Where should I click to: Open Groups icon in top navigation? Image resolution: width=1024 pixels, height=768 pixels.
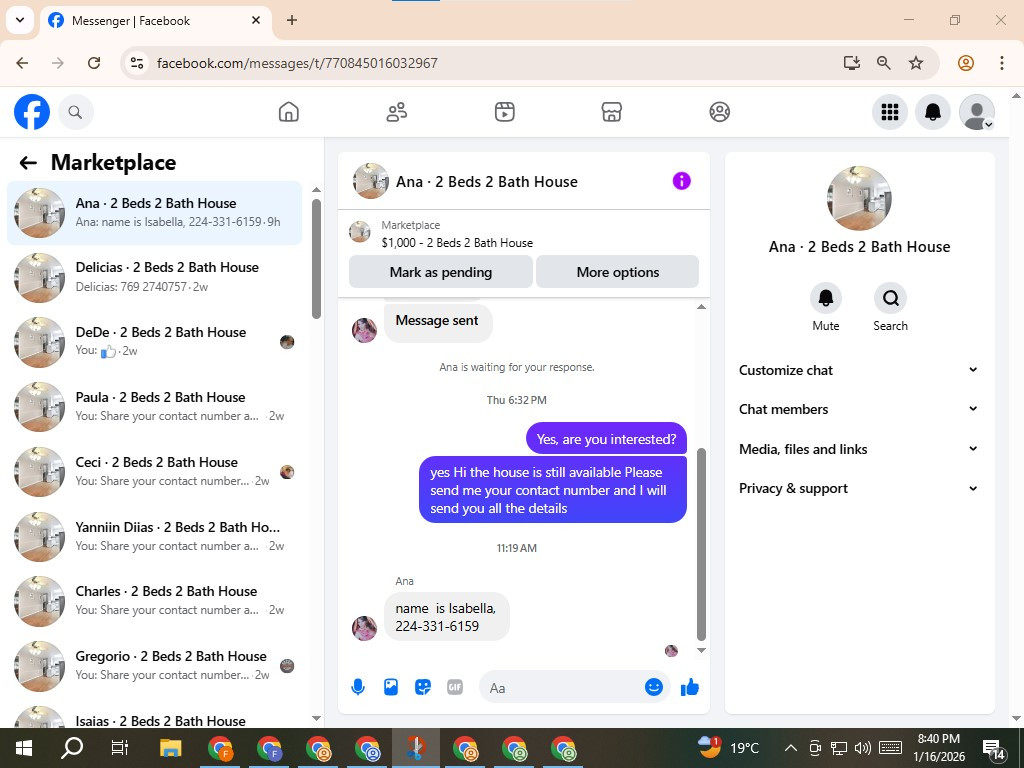click(x=719, y=112)
